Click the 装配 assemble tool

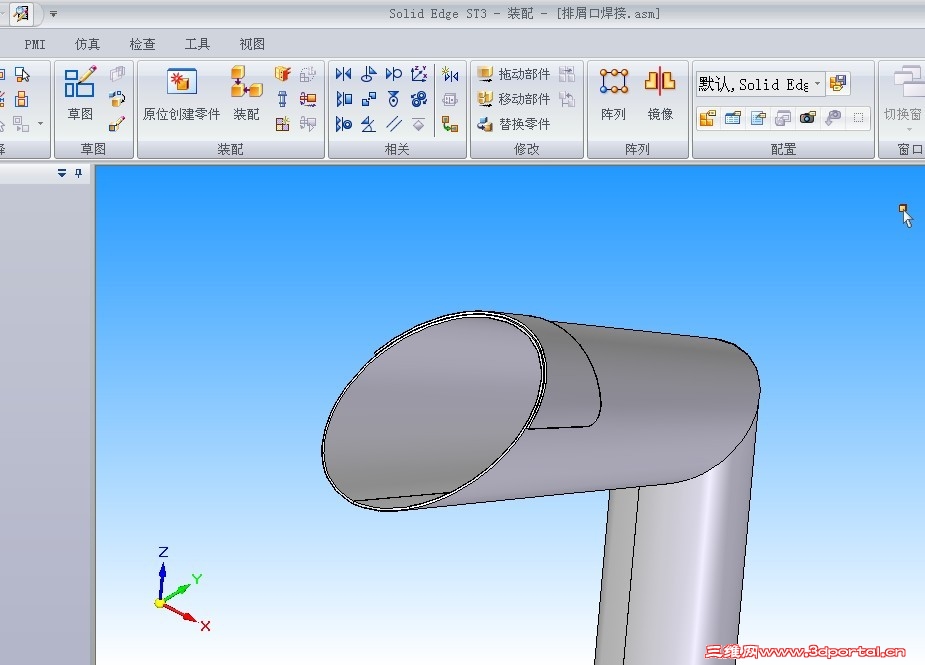(x=246, y=93)
